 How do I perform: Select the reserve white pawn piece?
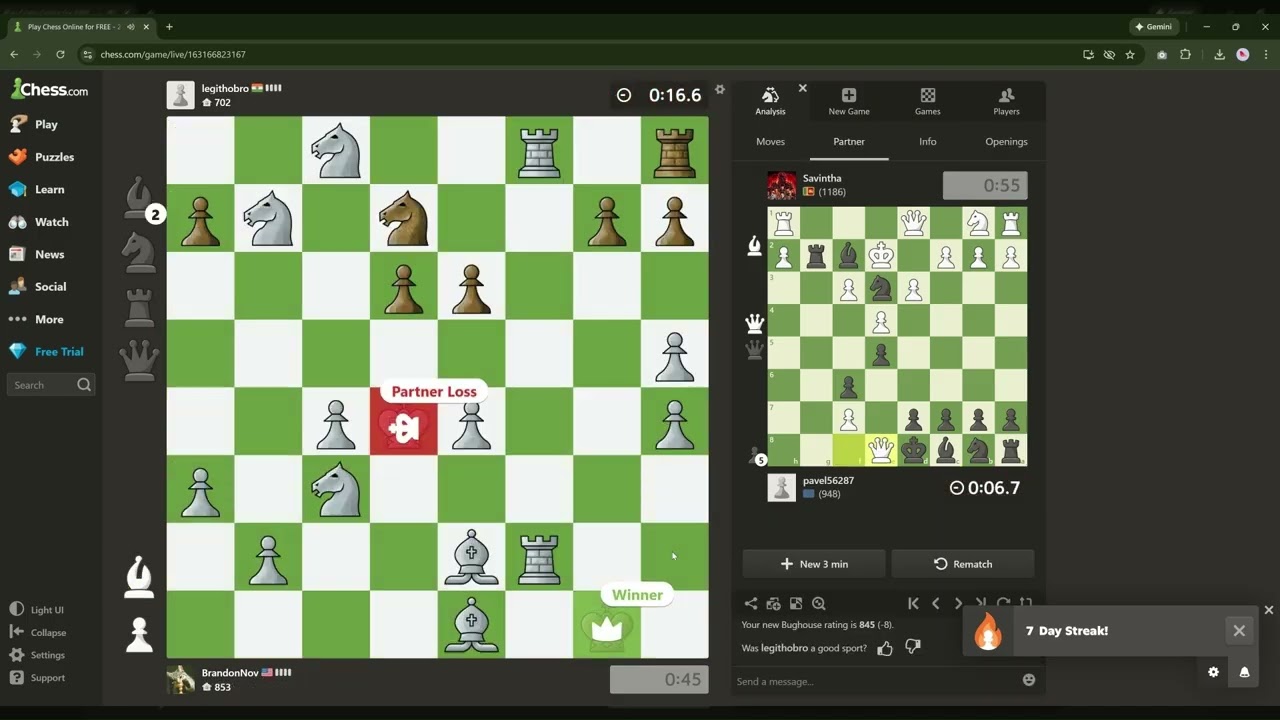tap(139, 634)
